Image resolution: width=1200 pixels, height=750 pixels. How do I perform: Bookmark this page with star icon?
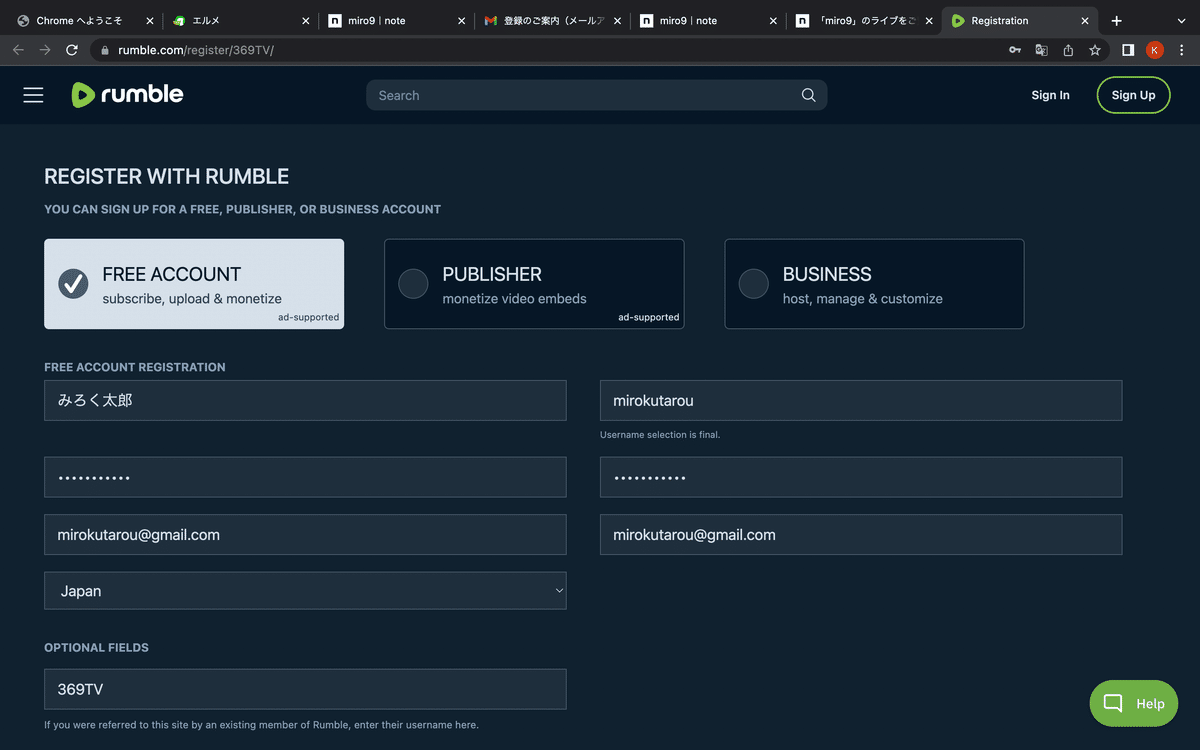click(1095, 50)
